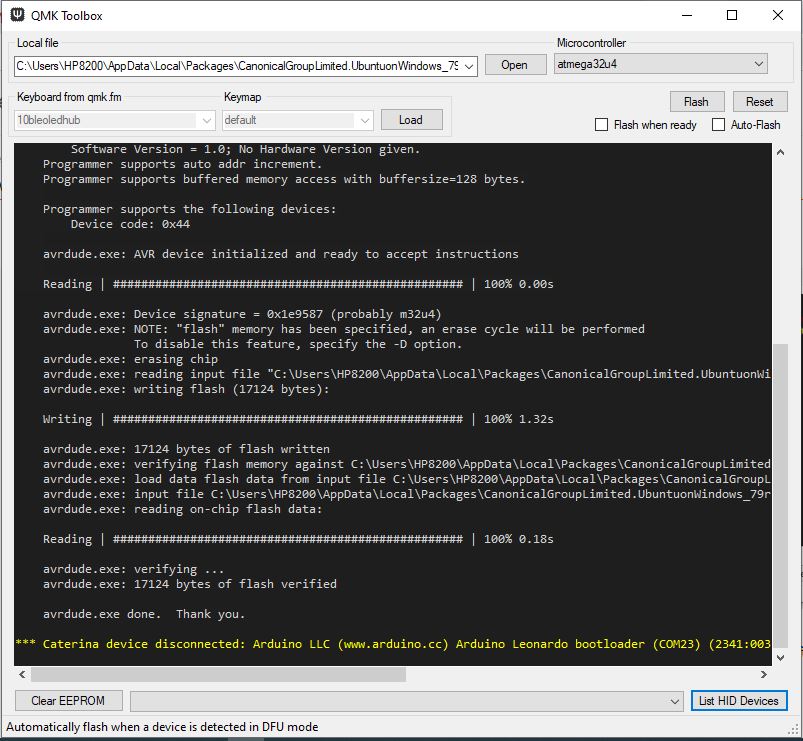Screen dimensions: 803x741
Task: Click the Clear EEPROM button
Action: pos(68,700)
